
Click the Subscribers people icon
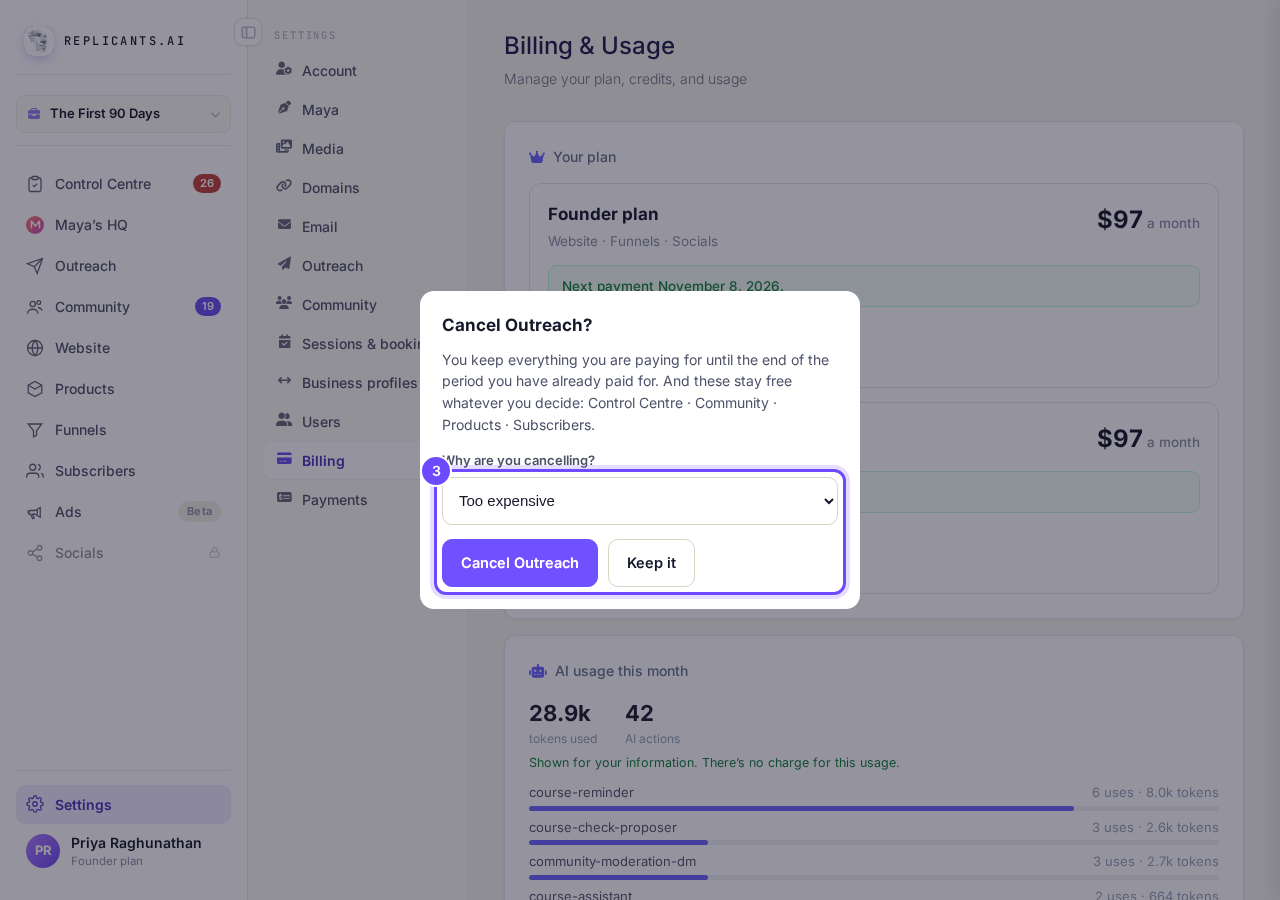click(35, 471)
